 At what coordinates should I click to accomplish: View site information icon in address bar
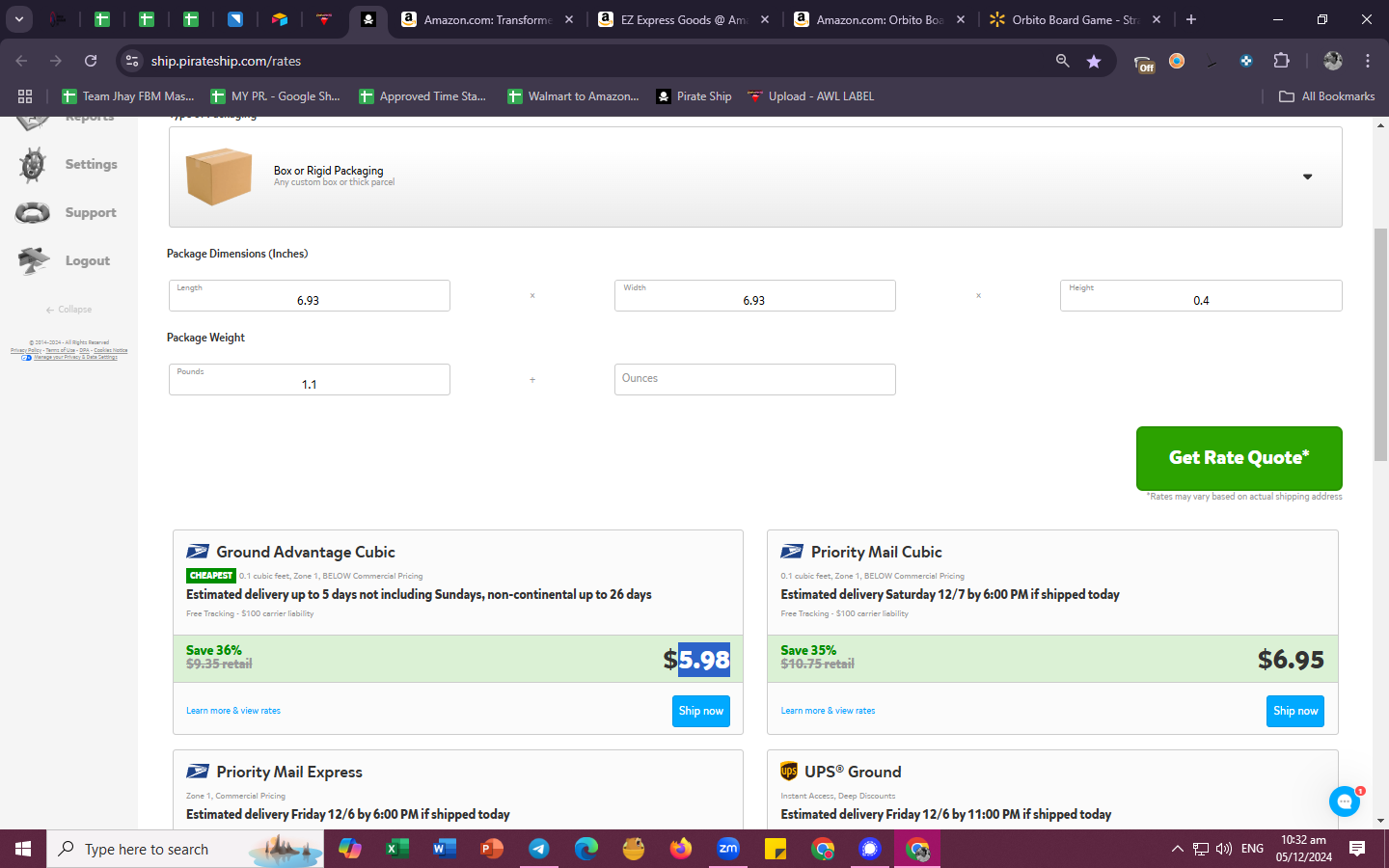[x=132, y=61]
